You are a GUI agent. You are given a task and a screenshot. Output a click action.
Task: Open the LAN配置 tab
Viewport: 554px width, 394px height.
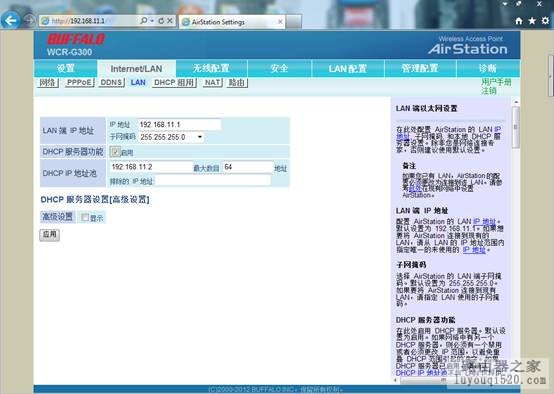click(x=348, y=68)
